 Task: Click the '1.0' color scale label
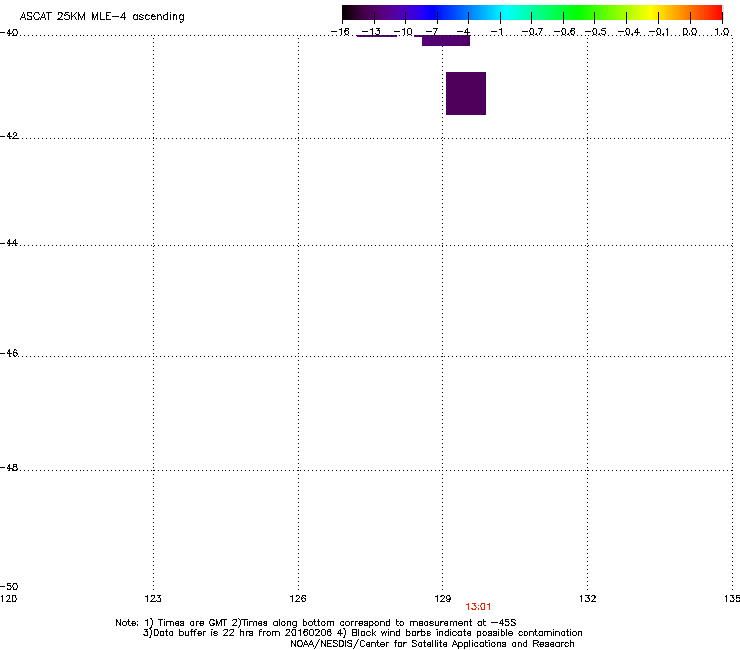click(722, 32)
